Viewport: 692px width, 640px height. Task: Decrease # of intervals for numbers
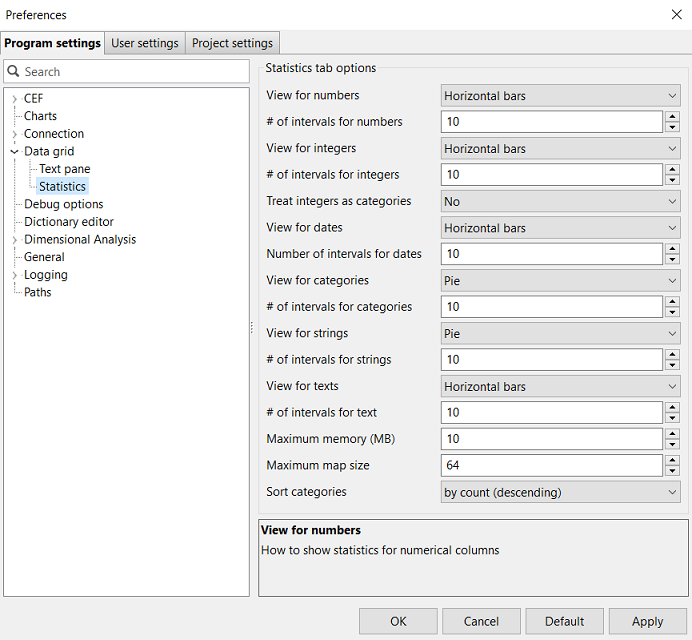pyautogui.click(x=672, y=127)
